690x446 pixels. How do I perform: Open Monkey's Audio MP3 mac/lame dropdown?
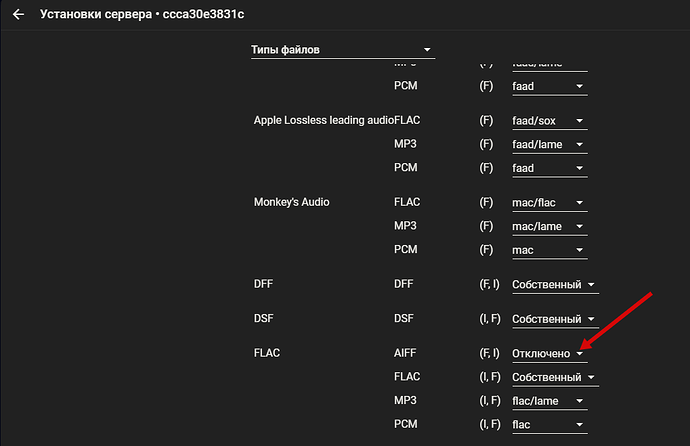coord(550,227)
